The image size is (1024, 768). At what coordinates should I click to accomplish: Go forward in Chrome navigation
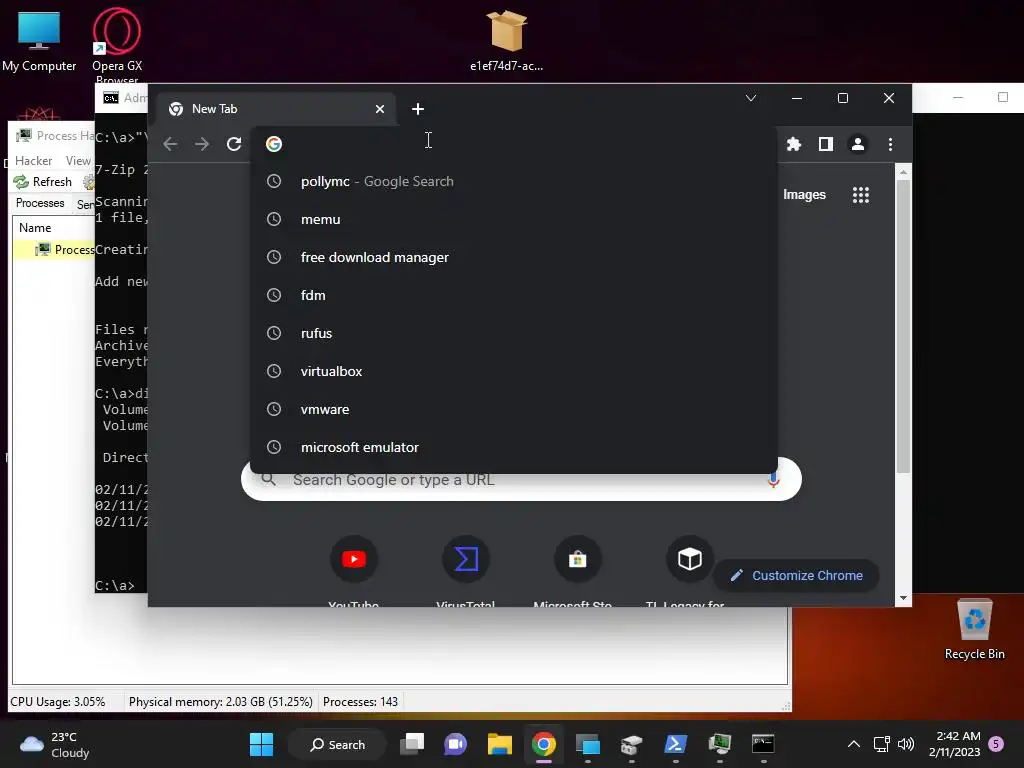tap(202, 144)
